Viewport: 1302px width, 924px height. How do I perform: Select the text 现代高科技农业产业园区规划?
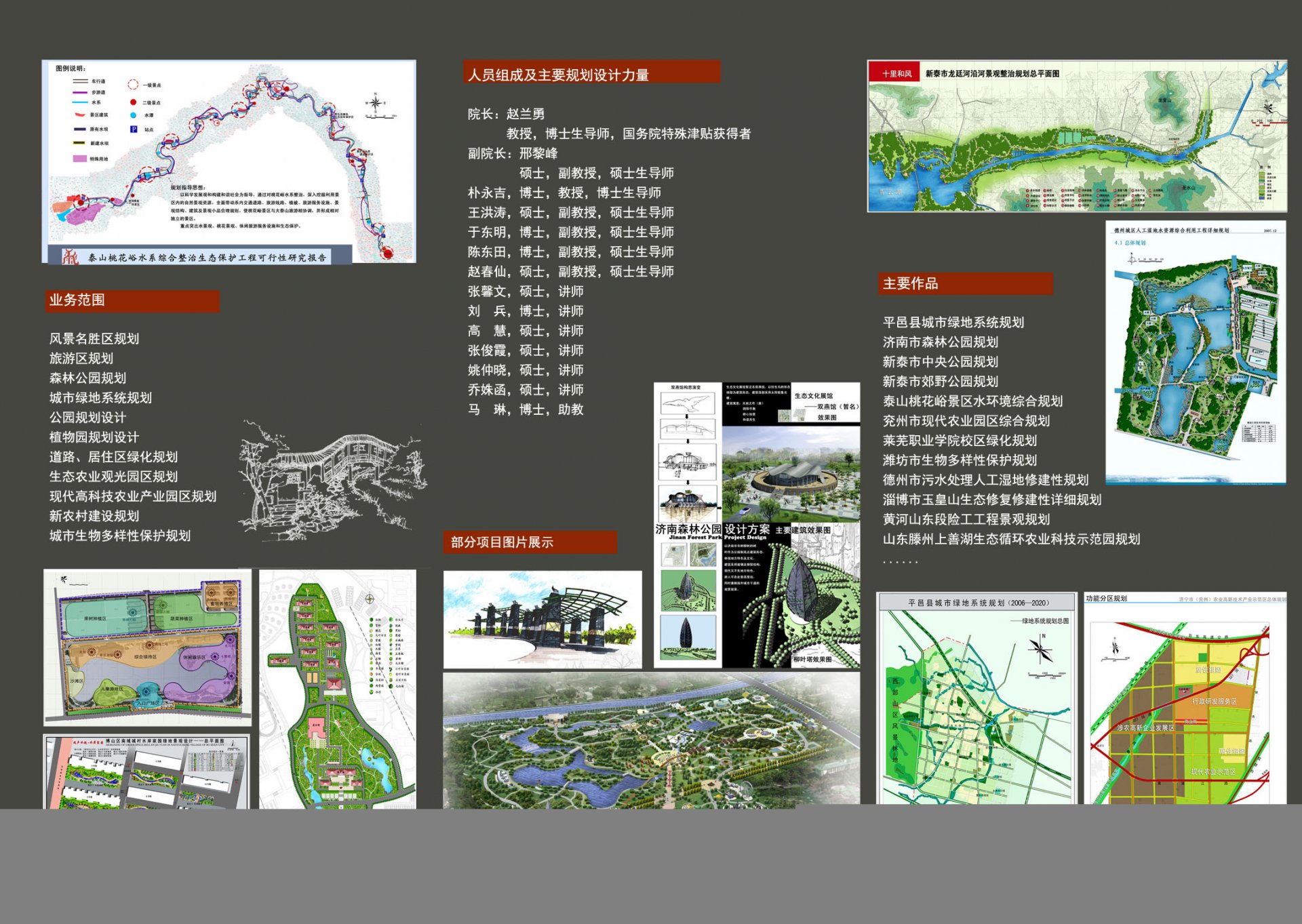(x=133, y=496)
